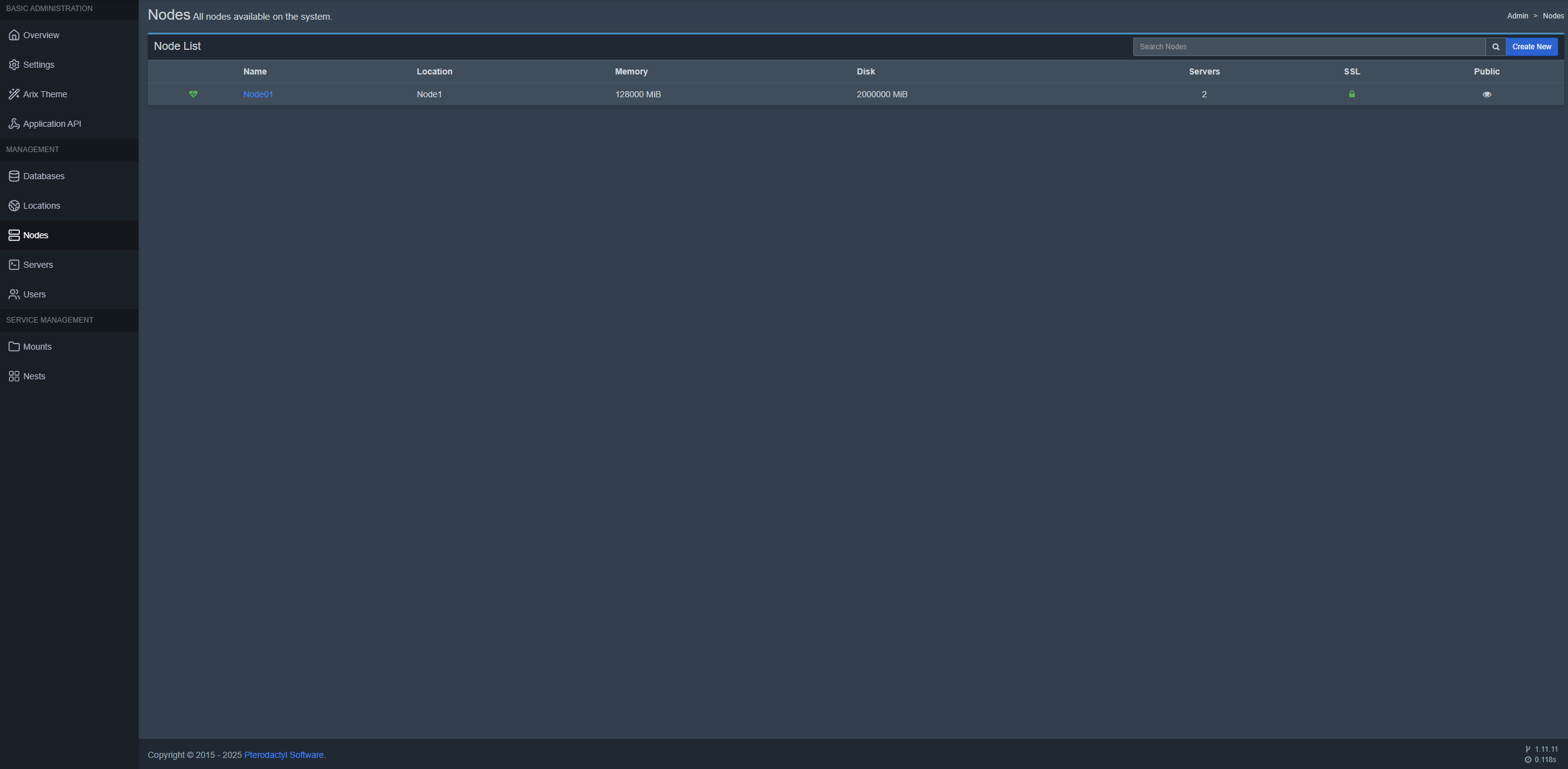Image resolution: width=1568 pixels, height=769 pixels.
Task: Go to Application API page
Action: [69, 124]
